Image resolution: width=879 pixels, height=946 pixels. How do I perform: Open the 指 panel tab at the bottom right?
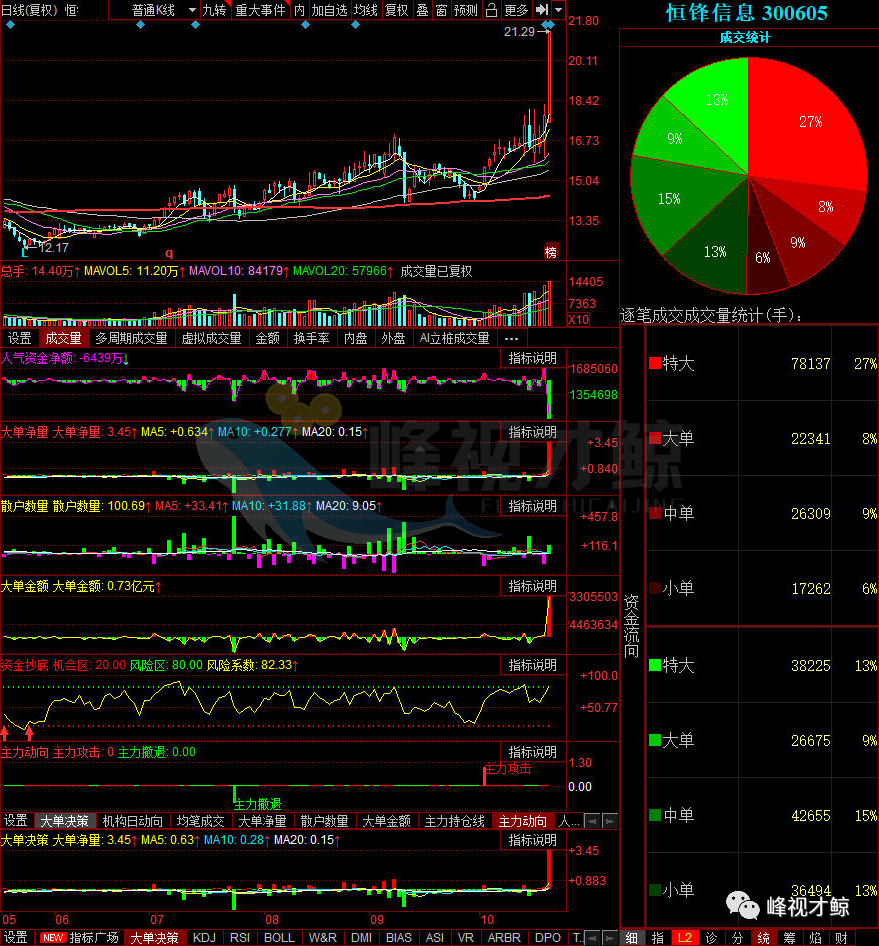click(658, 938)
